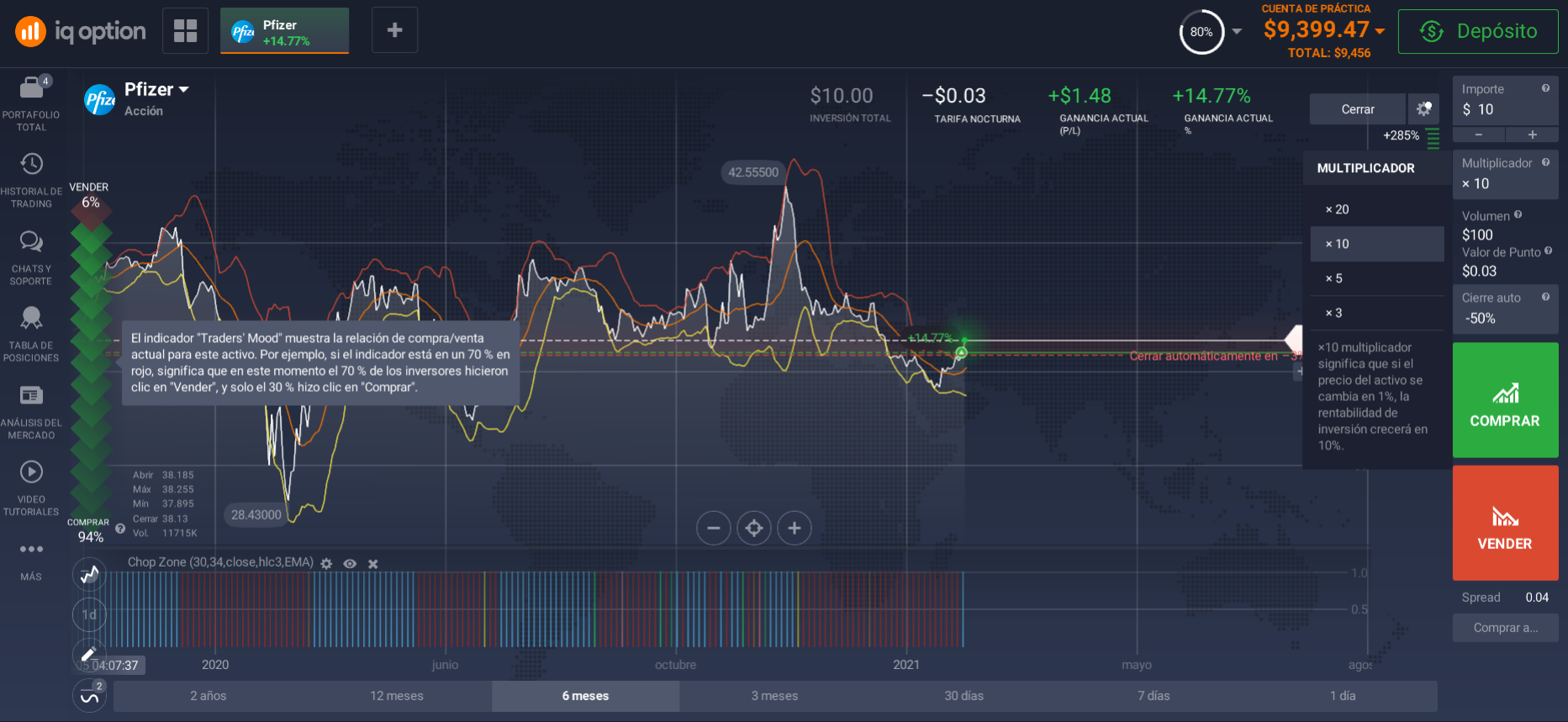Decrease Importe with minus stepper
Screen dimensions: 1568x722
click(x=1479, y=134)
